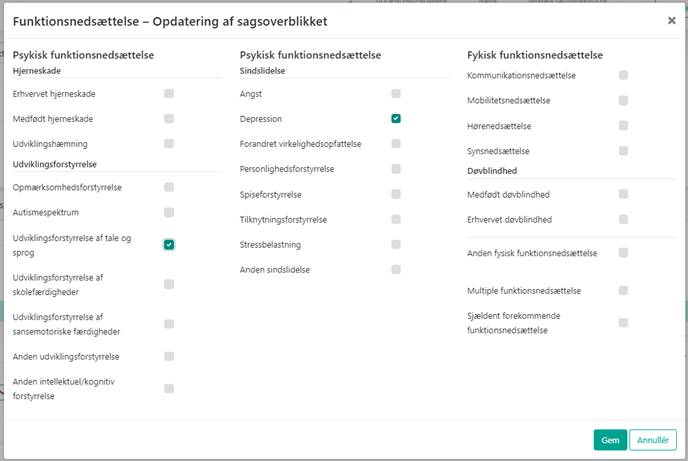This screenshot has width=688, height=461.
Task: Tick the Anden sindslidelse checkbox
Action: click(396, 269)
